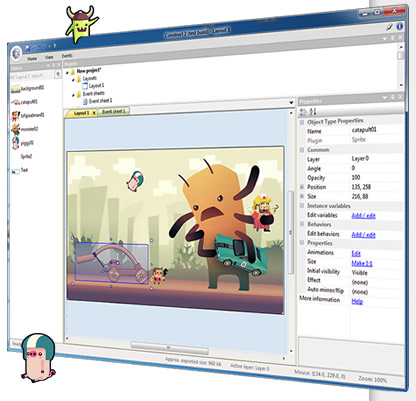This screenshot has height=401, width=416.
Task: Close the Layout 1 tab with its x
Action: (x=94, y=113)
